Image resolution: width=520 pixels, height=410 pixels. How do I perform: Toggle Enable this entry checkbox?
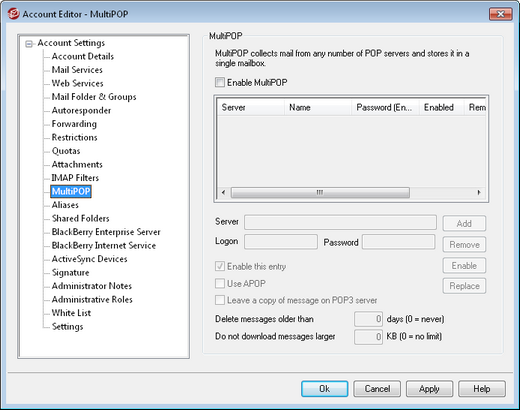[x=220, y=266]
